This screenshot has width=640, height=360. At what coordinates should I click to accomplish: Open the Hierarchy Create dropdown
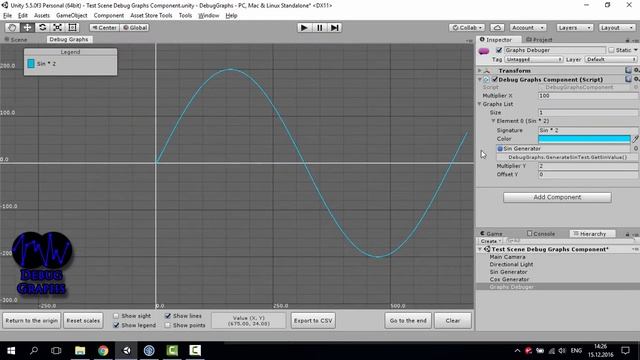[x=491, y=241]
